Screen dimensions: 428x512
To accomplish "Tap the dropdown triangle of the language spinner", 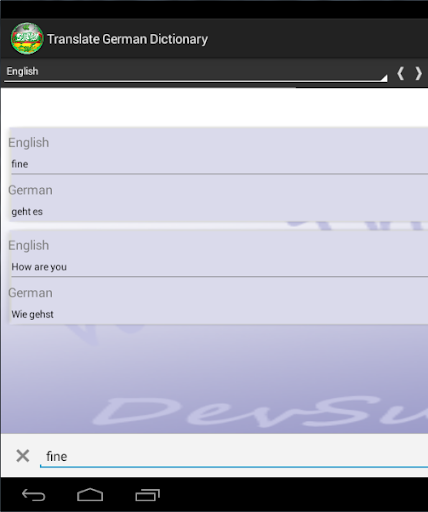I will (x=384, y=78).
